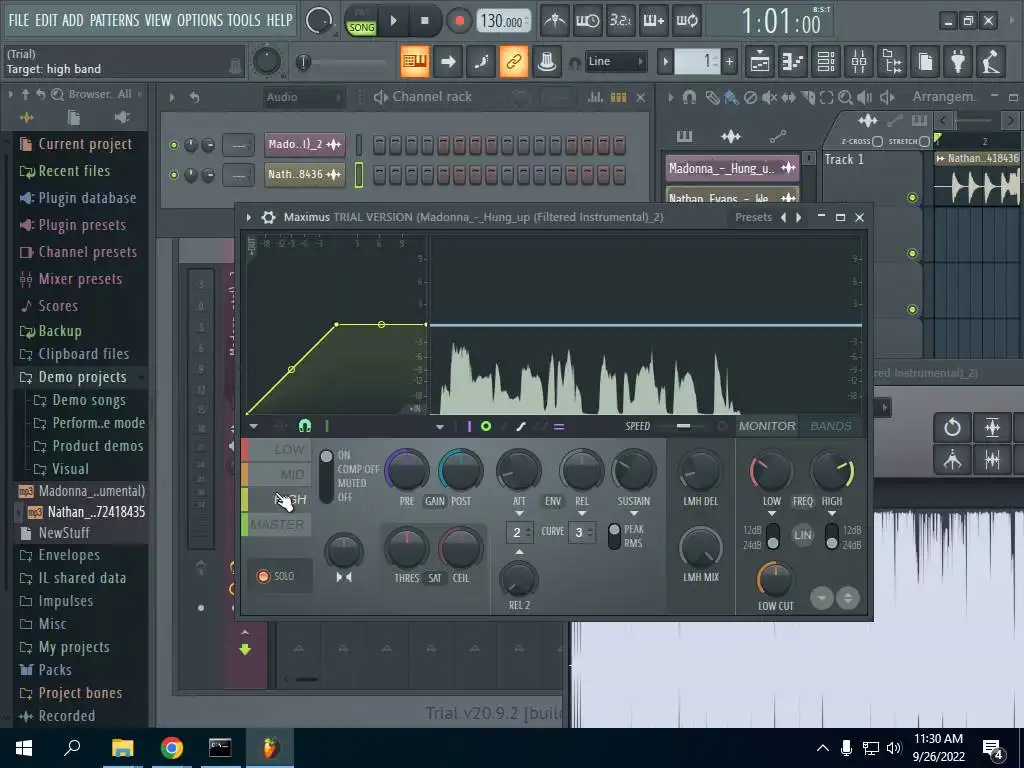Click the Stop button in transport
Screen dimensions: 1024x768
click(x=424, y=21)
